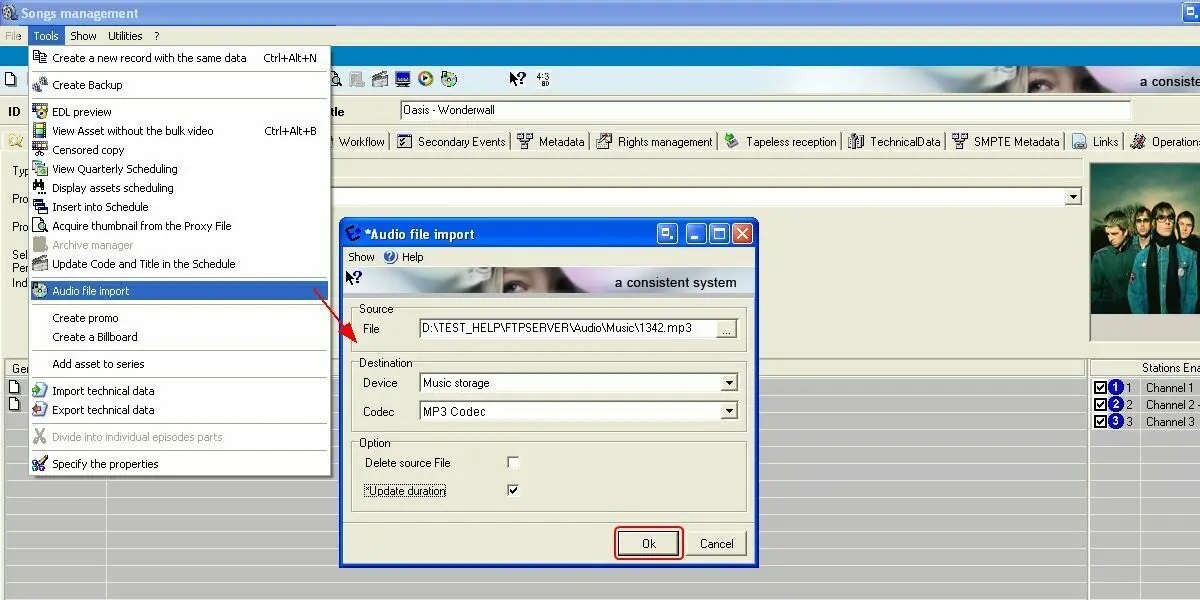1200x600 pixels.
Task: Switch to the Rights management tab
Action: tap(655, 142)
